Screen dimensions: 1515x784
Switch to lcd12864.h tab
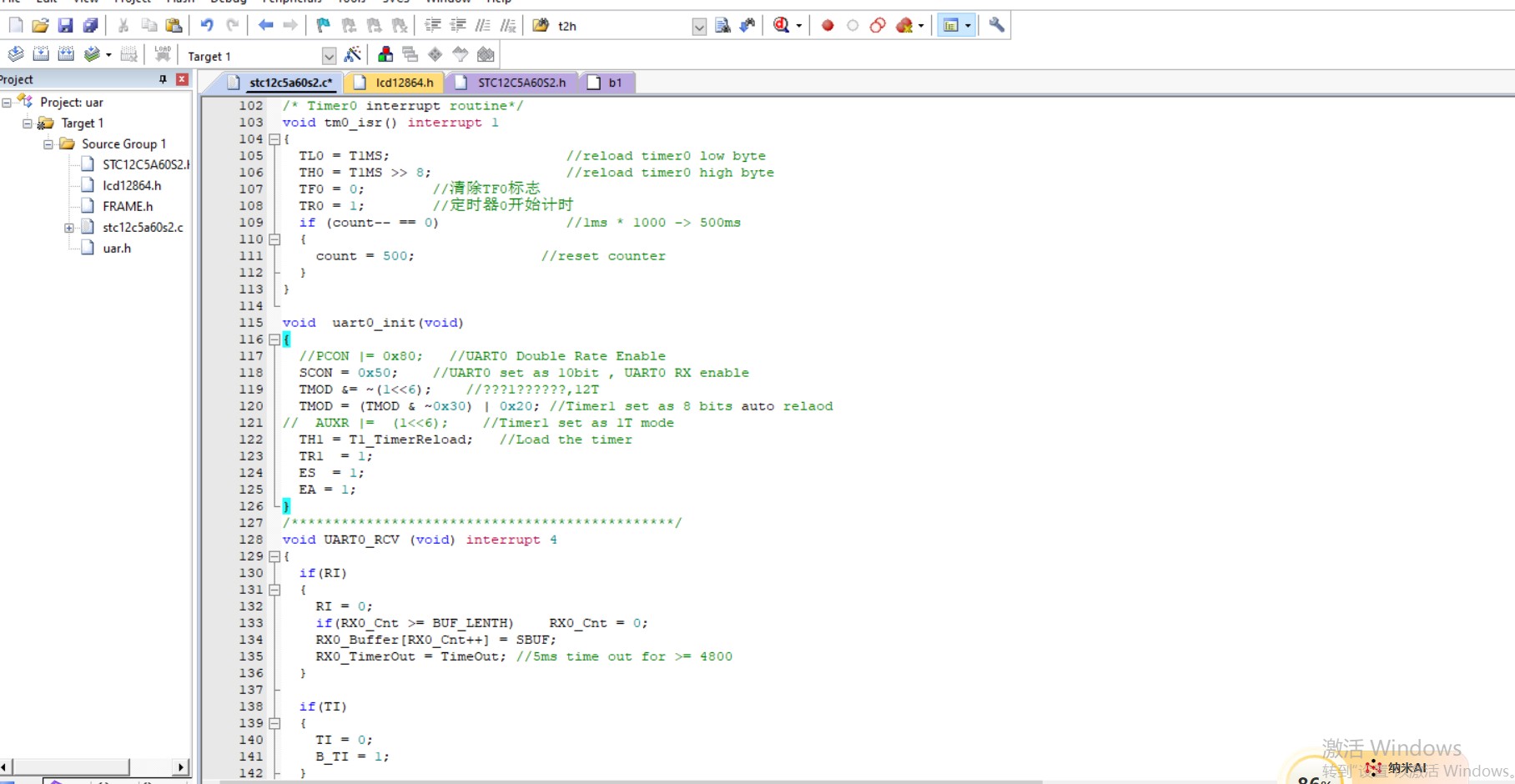pyautogui.click(x=404, y=83)
